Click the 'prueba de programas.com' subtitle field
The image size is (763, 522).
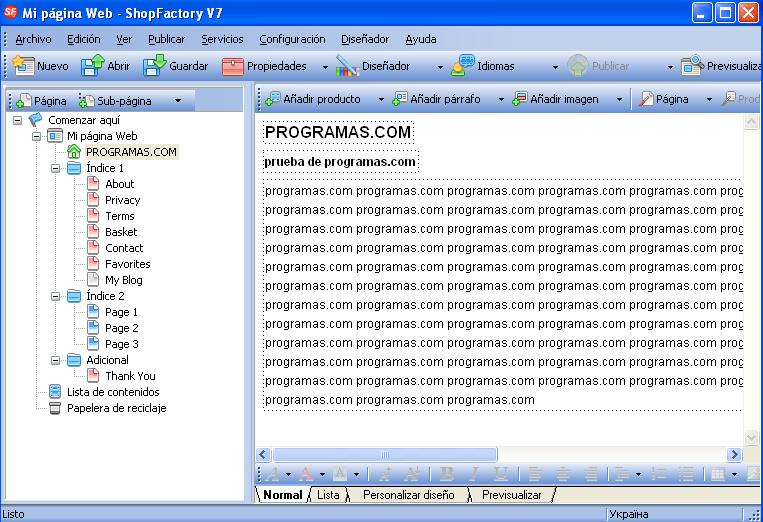[x=340, y=162]
